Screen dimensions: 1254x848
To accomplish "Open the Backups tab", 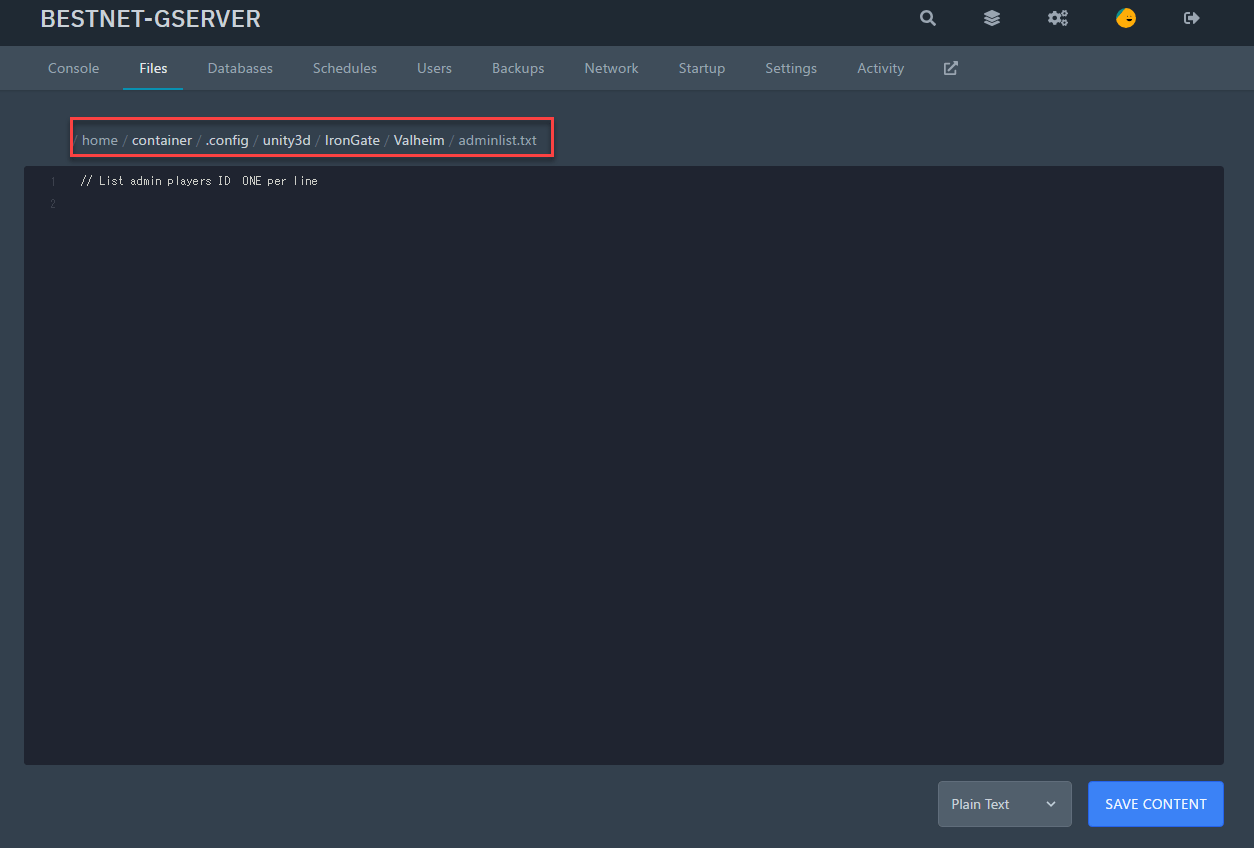I will (518, 68).
